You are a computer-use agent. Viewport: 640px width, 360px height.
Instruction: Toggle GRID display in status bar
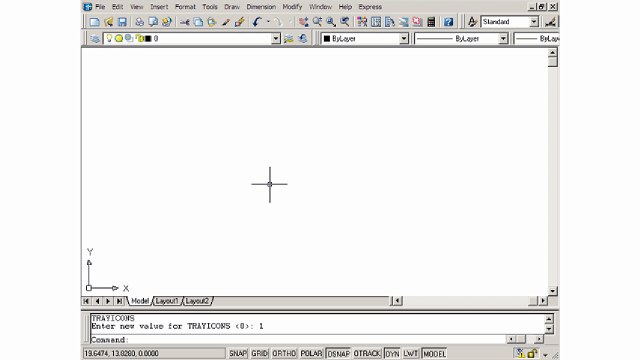(x=260, y=353)
